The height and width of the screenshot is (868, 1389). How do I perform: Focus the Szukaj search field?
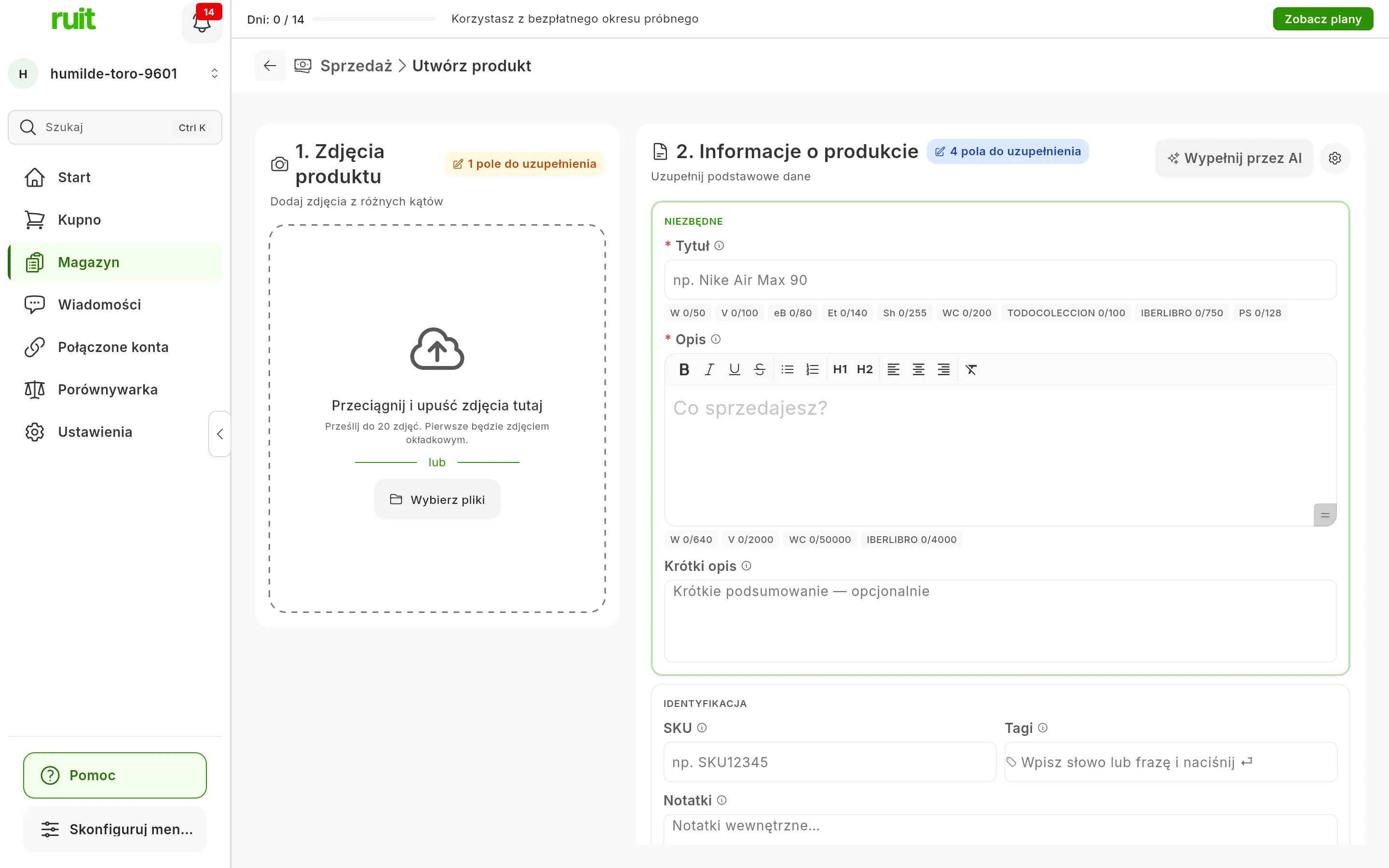tap(115, 127)
